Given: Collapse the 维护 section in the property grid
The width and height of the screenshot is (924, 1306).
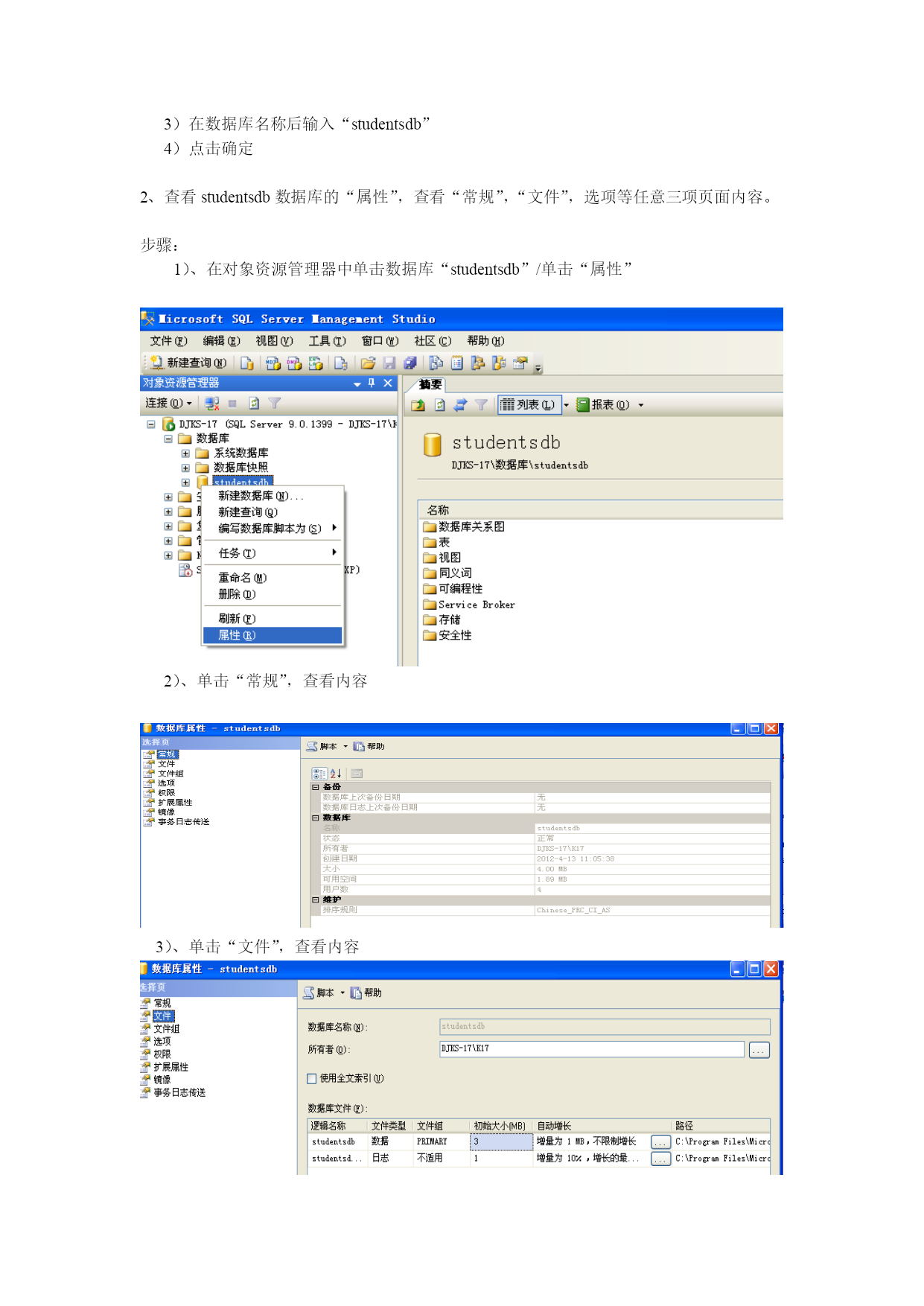Looking at the screenshot, I should click(x=316, y=900).
